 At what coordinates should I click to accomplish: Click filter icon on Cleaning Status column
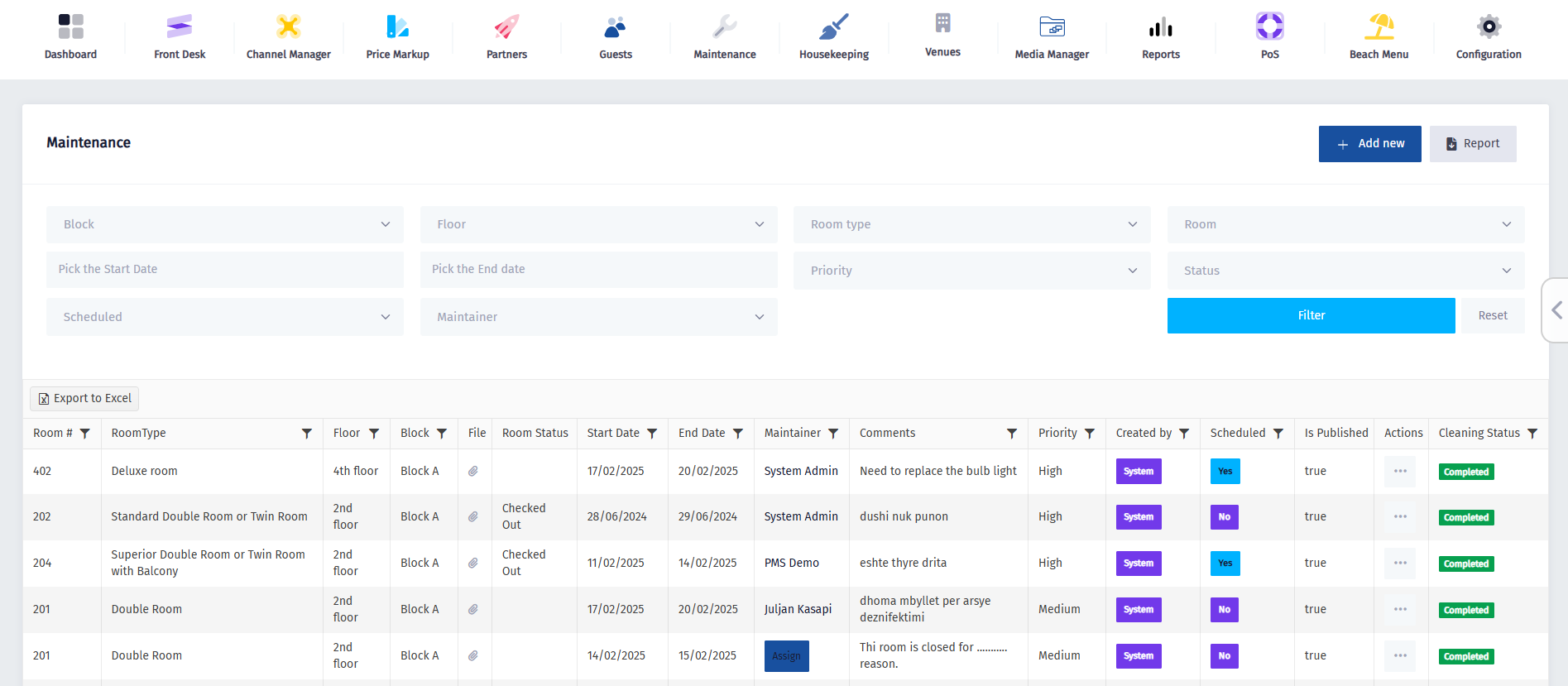click(1532, 434)
